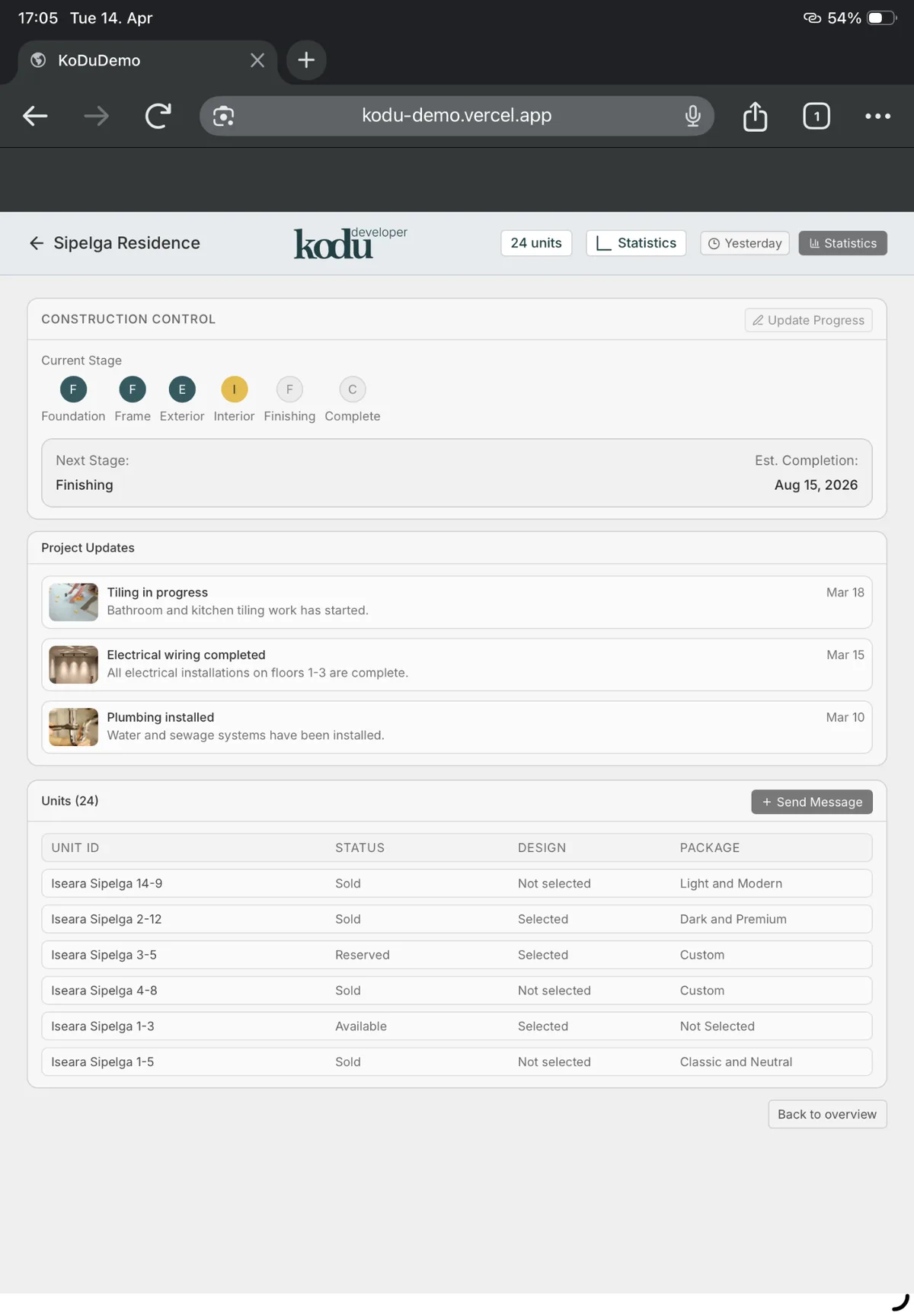Open a new tab with plus icon
The height and width of the screenshot is (1316, 914).
306,60
